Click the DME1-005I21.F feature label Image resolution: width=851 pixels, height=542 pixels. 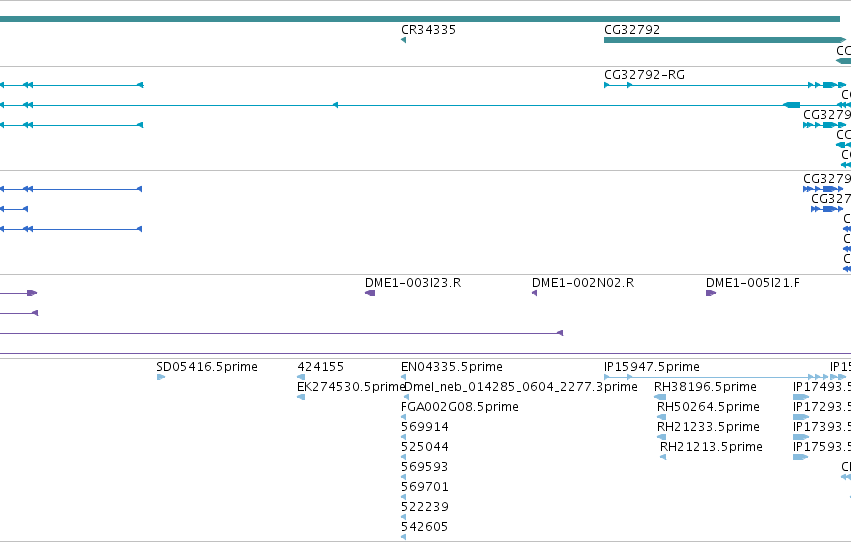pos(752,283)
